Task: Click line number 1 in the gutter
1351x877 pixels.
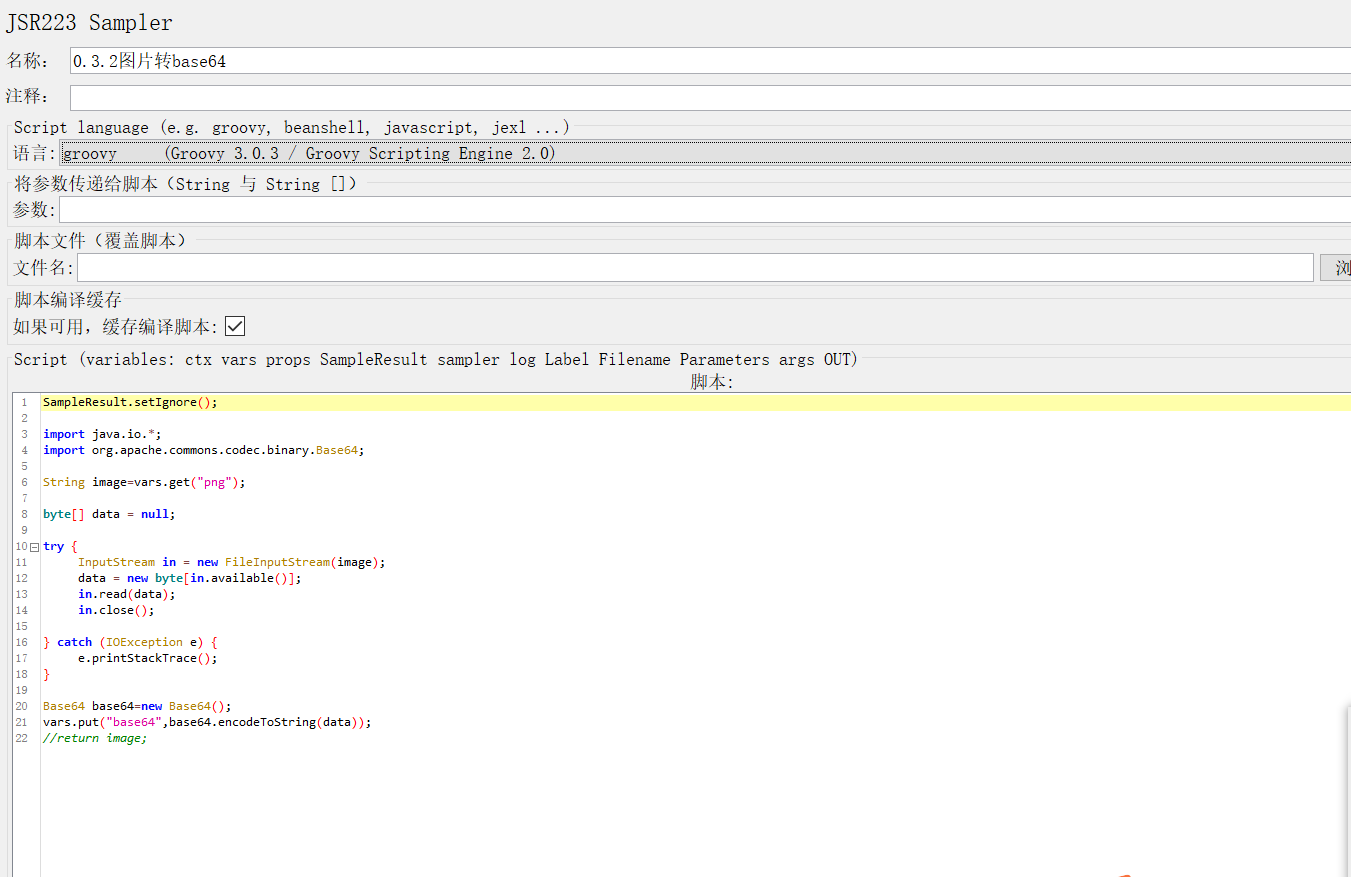Action: [24, 402]
